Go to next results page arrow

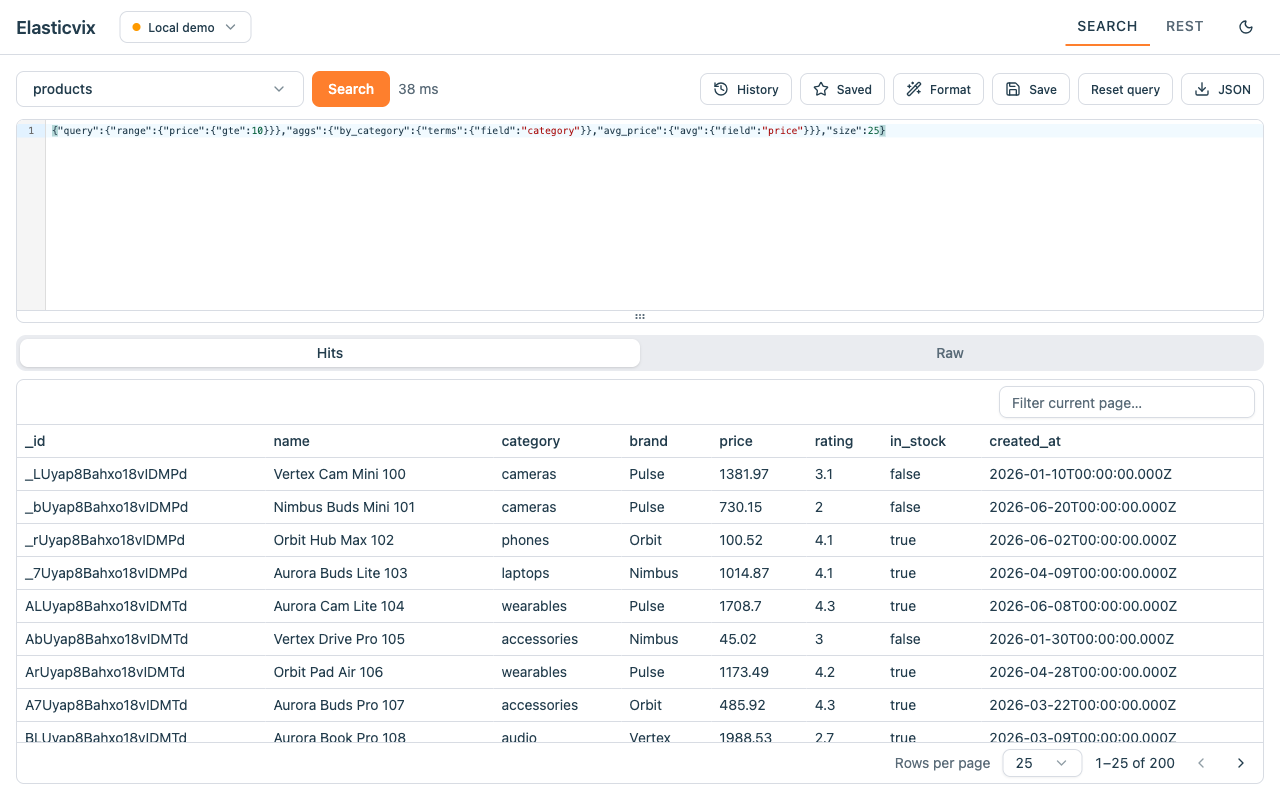pos(1241,763)
